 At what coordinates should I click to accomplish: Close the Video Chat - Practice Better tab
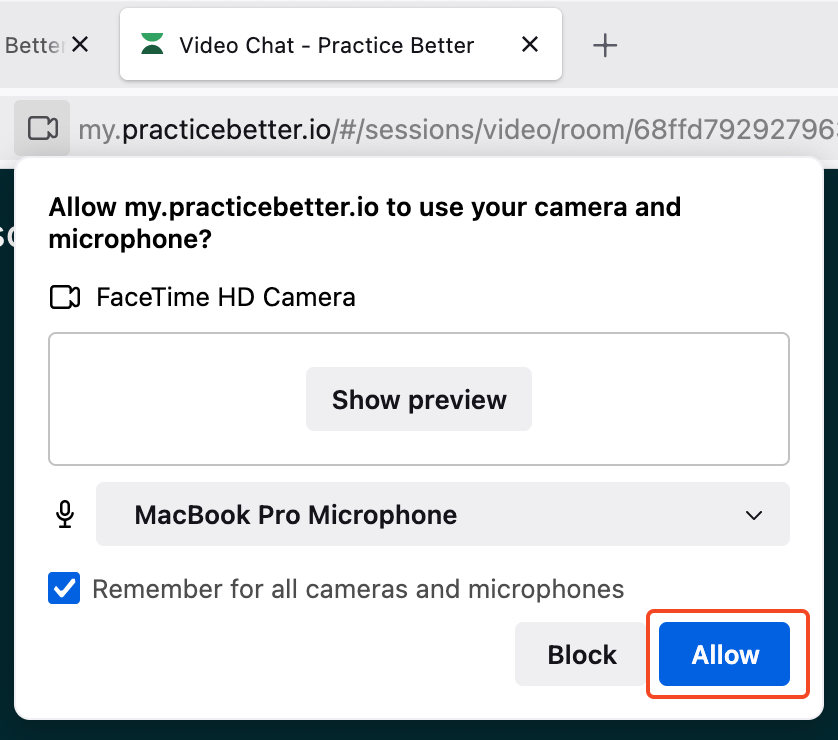pyautogui.click(x=531, y=45)
